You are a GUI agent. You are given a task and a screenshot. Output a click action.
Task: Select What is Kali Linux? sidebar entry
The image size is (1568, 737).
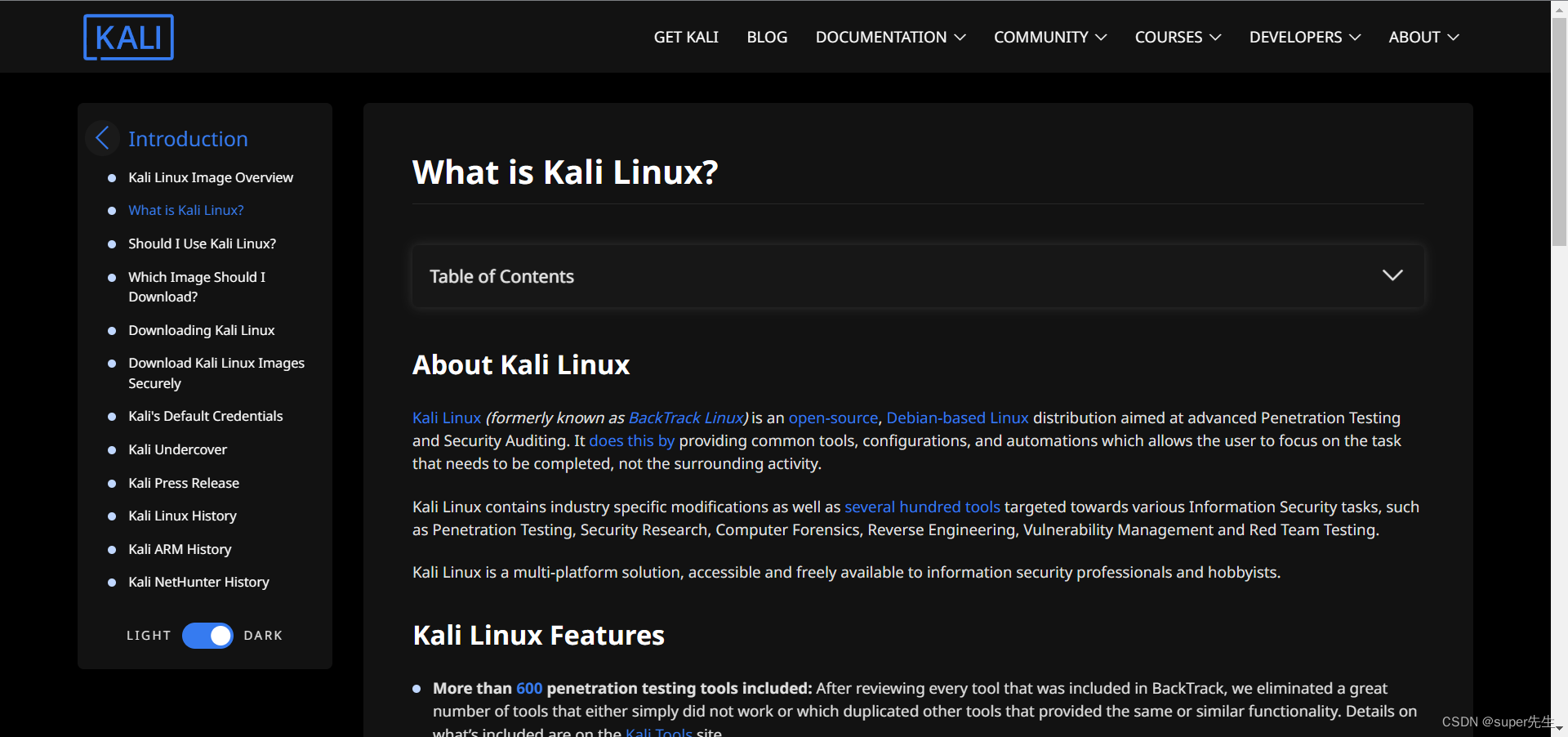pos(186,210)
